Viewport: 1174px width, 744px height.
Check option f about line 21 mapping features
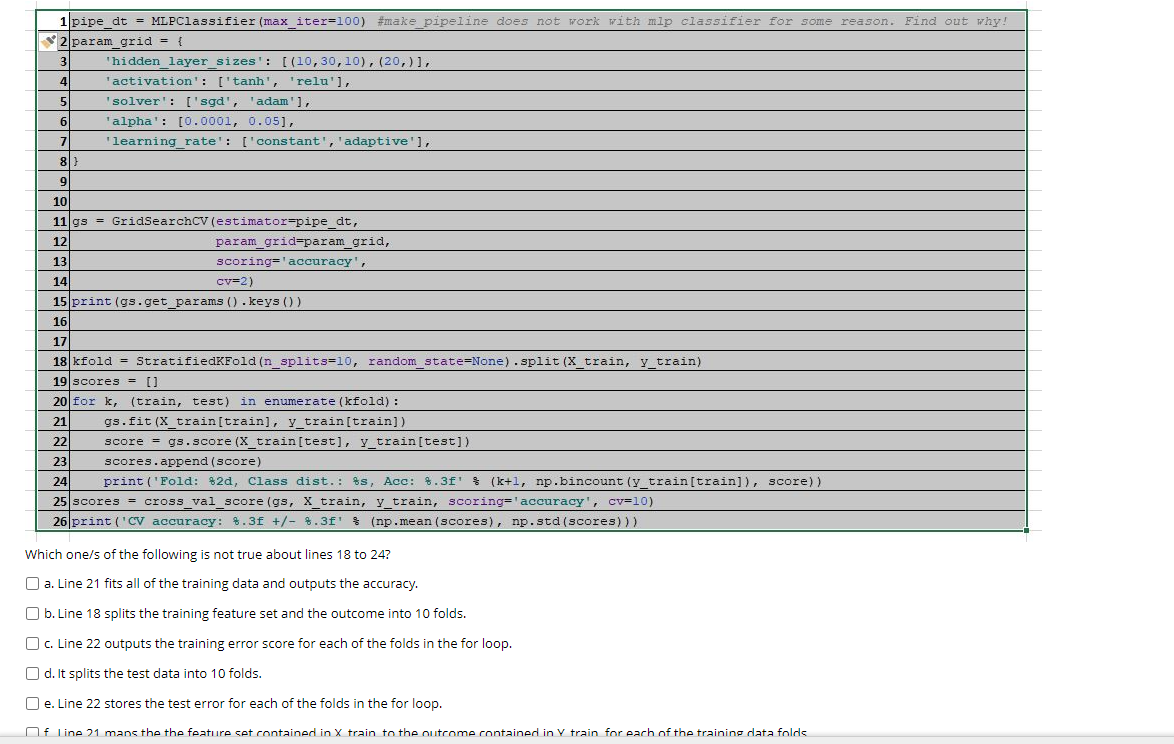(x=32, y=732)
